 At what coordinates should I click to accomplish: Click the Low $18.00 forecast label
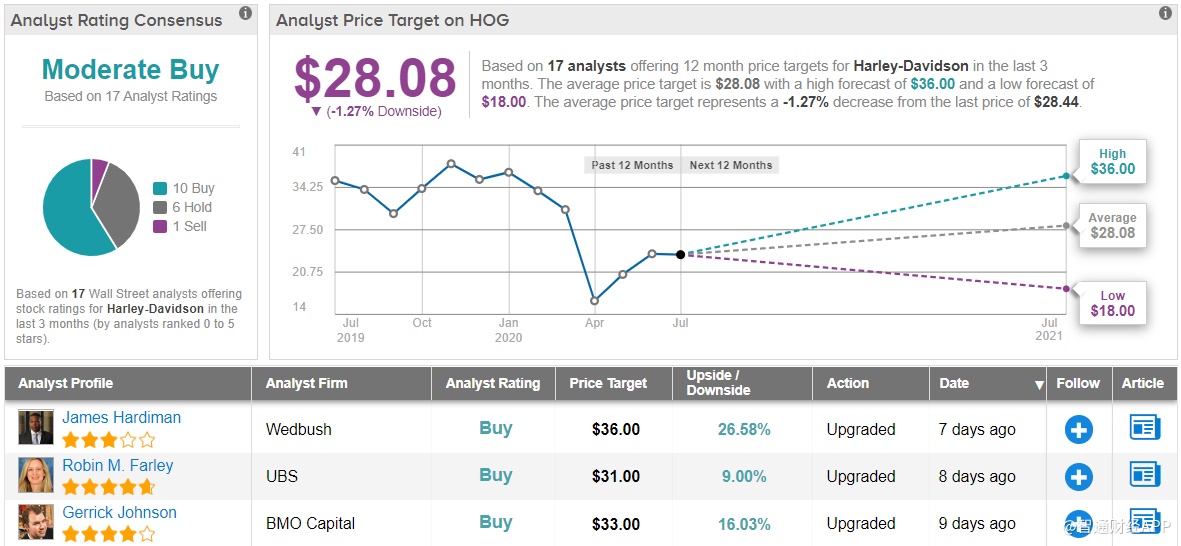click(x=1112, y=304)
